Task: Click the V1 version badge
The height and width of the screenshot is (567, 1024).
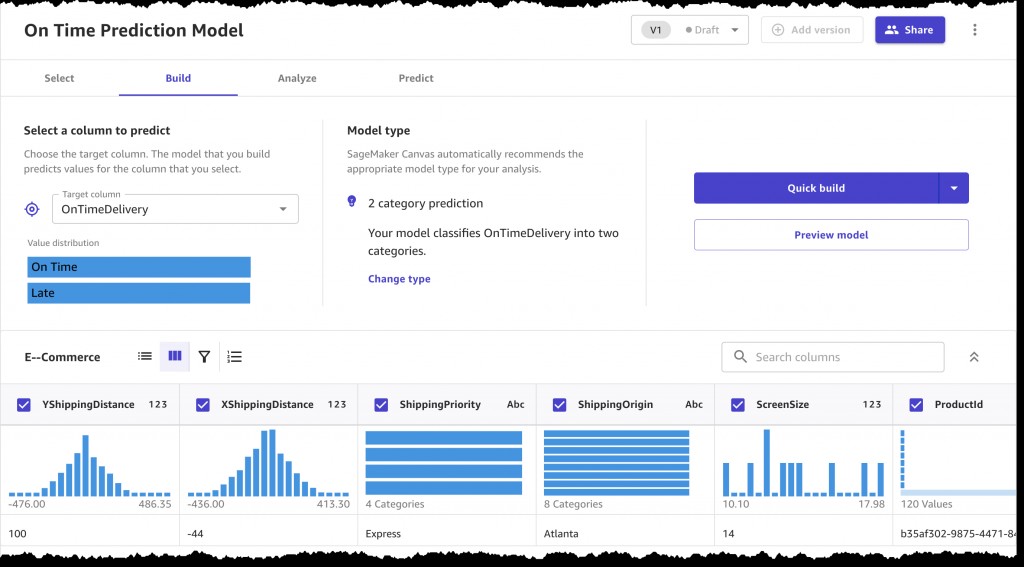Action: [x=656, y=30]
